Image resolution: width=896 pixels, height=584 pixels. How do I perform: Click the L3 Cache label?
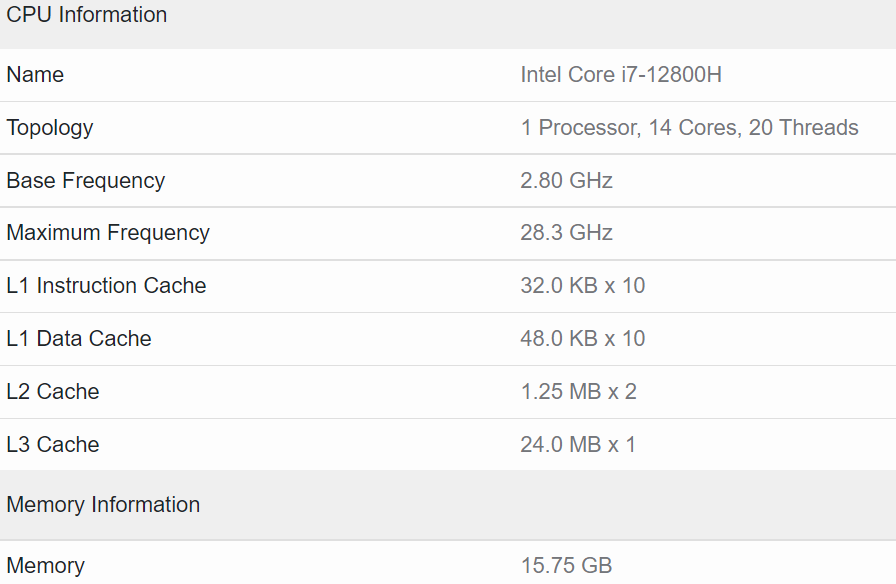53,445
